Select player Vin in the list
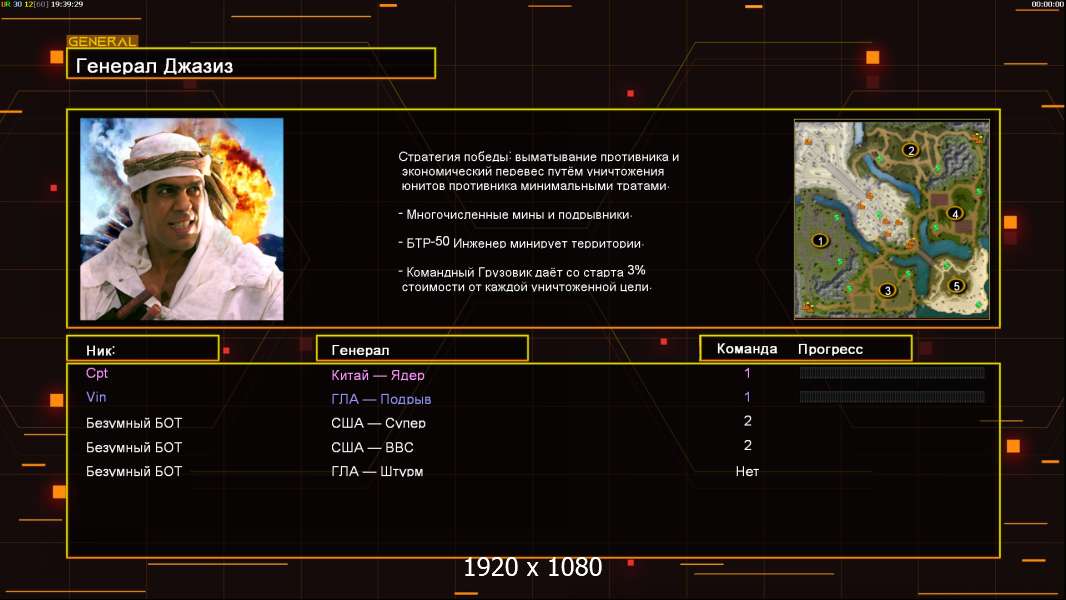The width and height of the screenshot is (1066, 600). (x=96, y=397)
